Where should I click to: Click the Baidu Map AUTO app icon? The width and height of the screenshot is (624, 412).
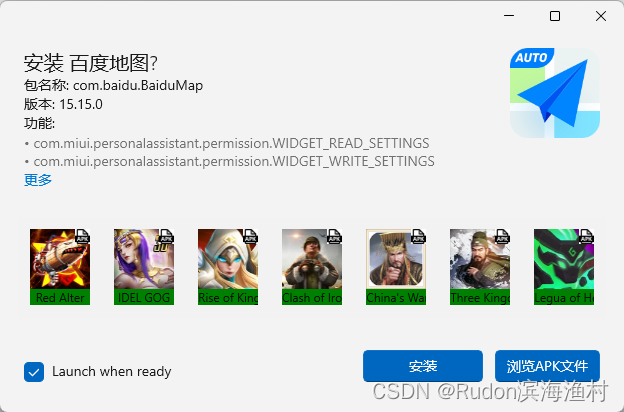point(555,93)
